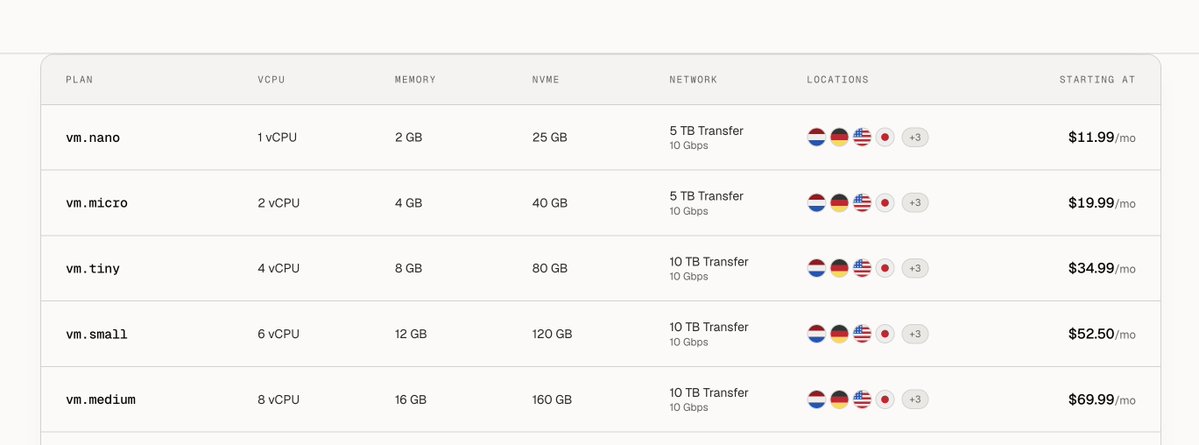Viewport: 1199px width, 445px height.
Task: Click the 8 vCPU cell
Action: click(x=278, y=399)
